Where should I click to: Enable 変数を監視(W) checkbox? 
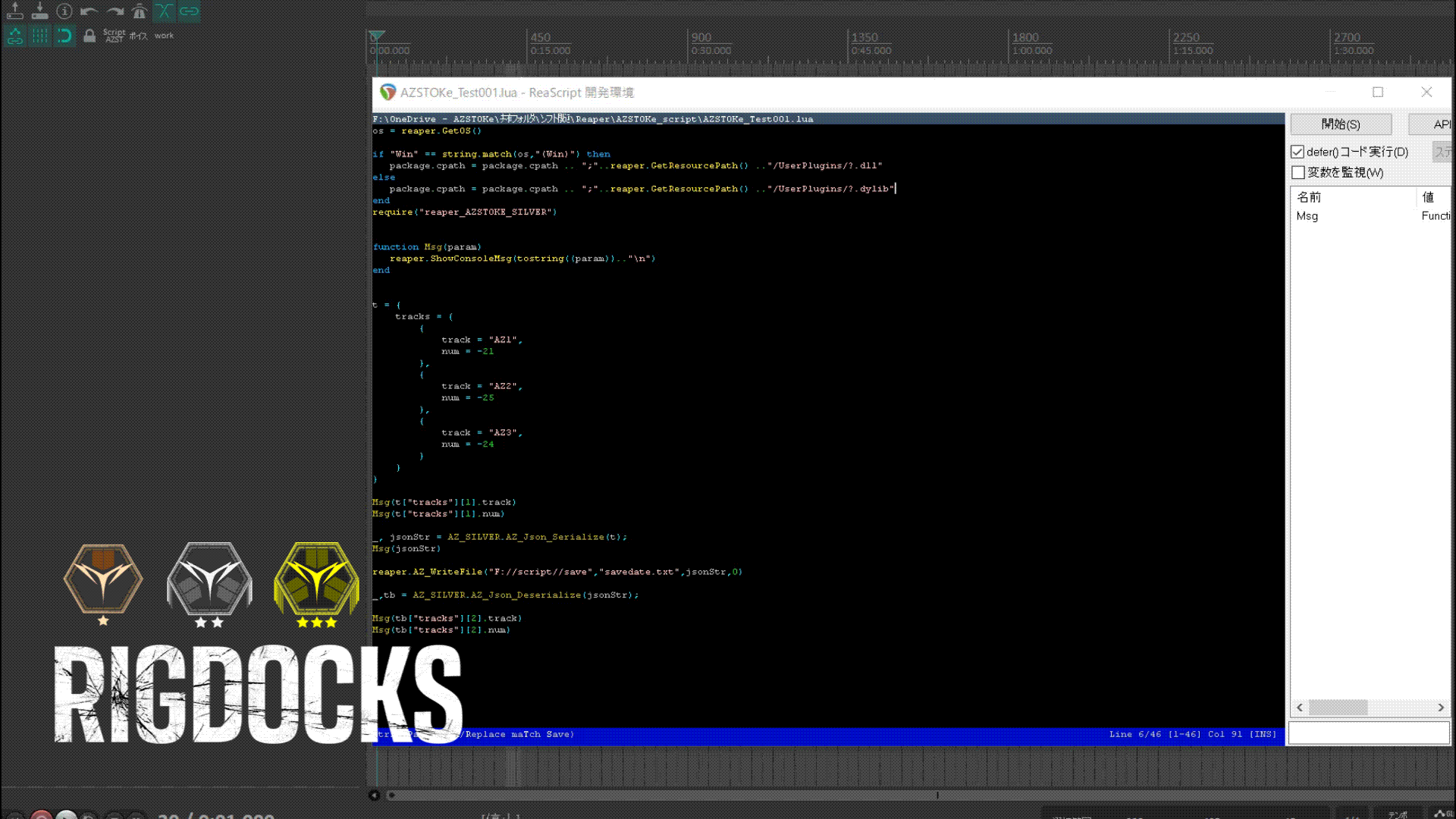[1298, 173]
